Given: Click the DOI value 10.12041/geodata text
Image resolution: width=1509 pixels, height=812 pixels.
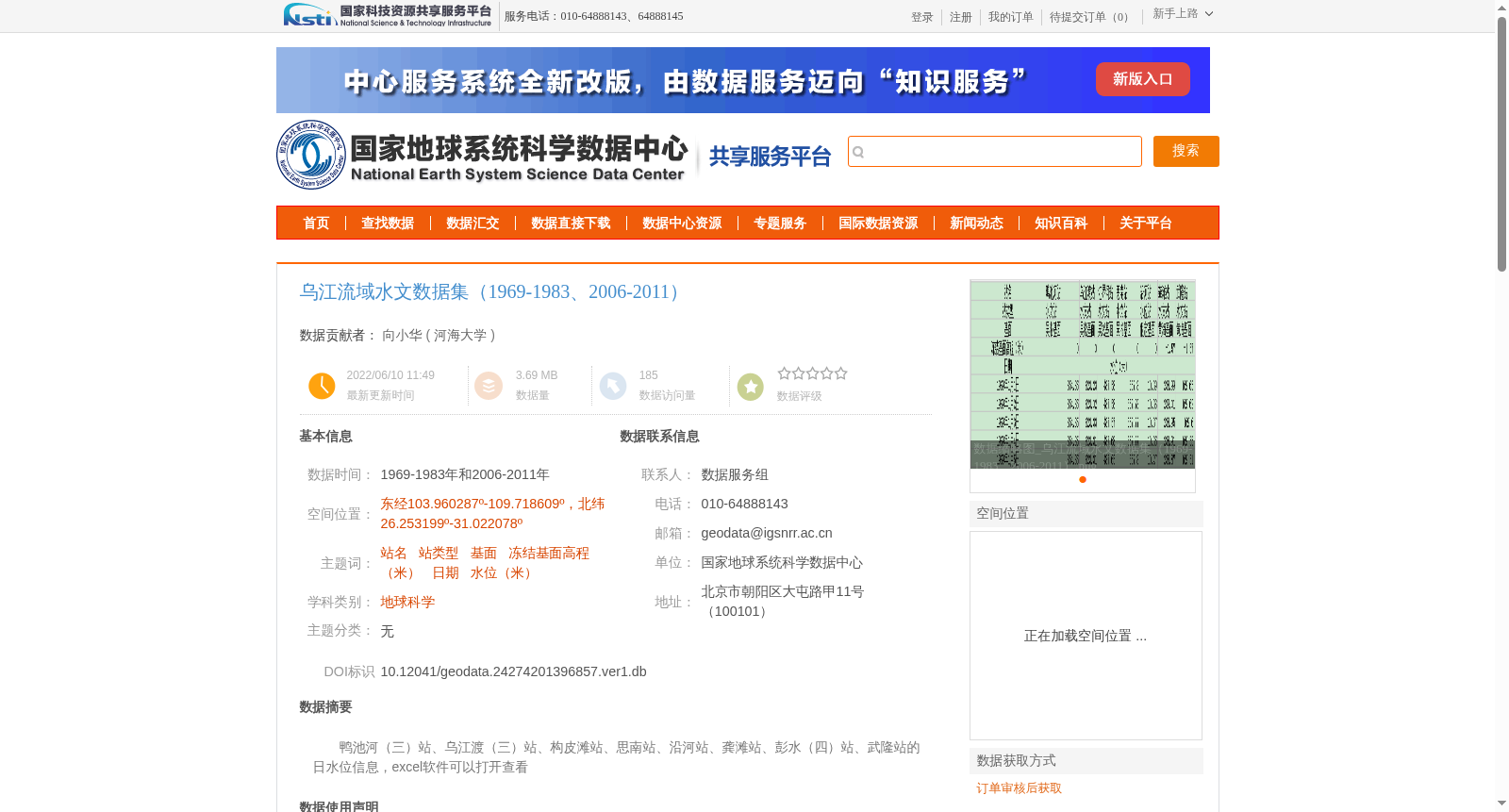Looking at the screenshot, I should point(513,672).
